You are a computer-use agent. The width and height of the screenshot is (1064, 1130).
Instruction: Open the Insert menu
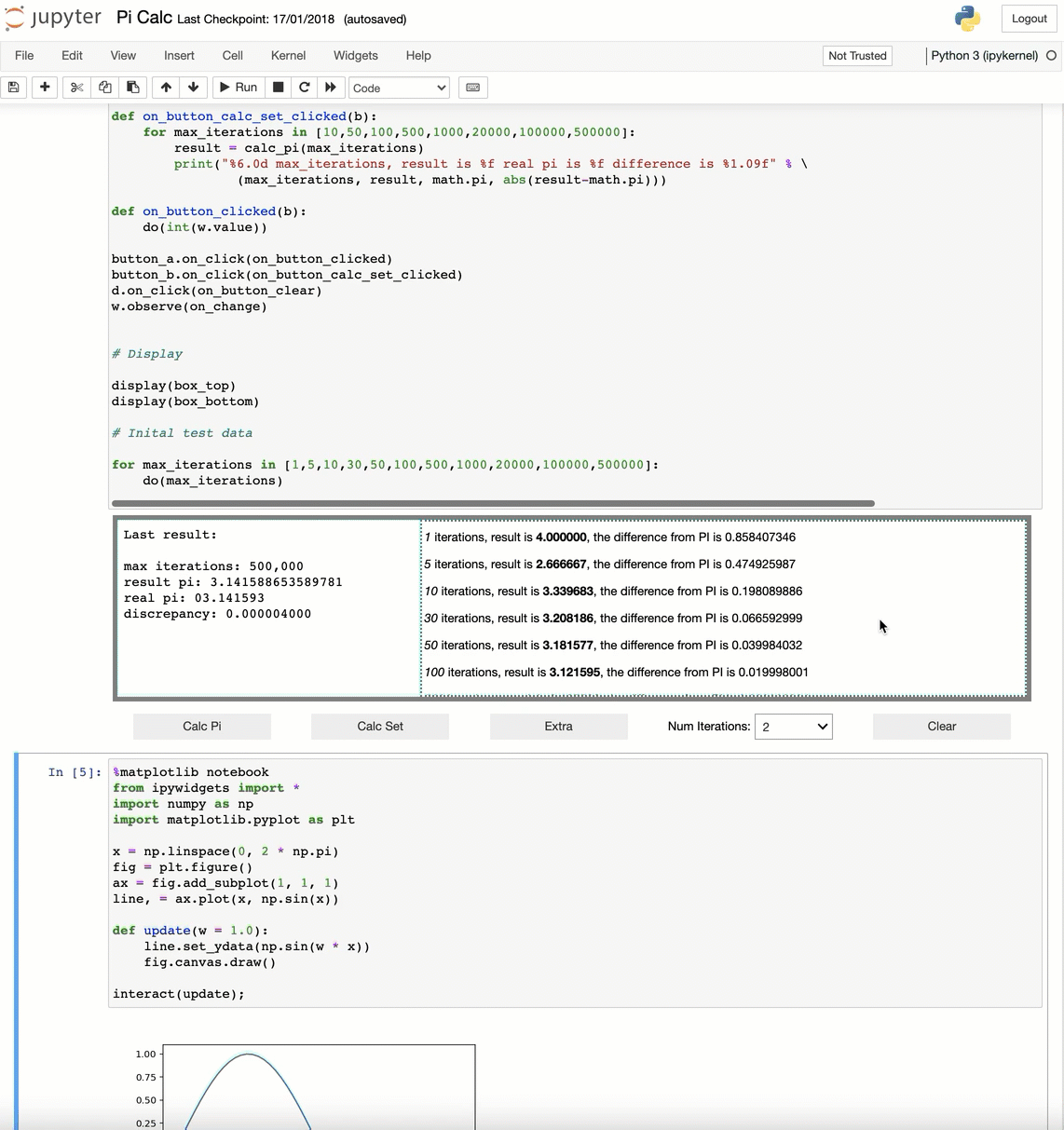pos(179,56)
